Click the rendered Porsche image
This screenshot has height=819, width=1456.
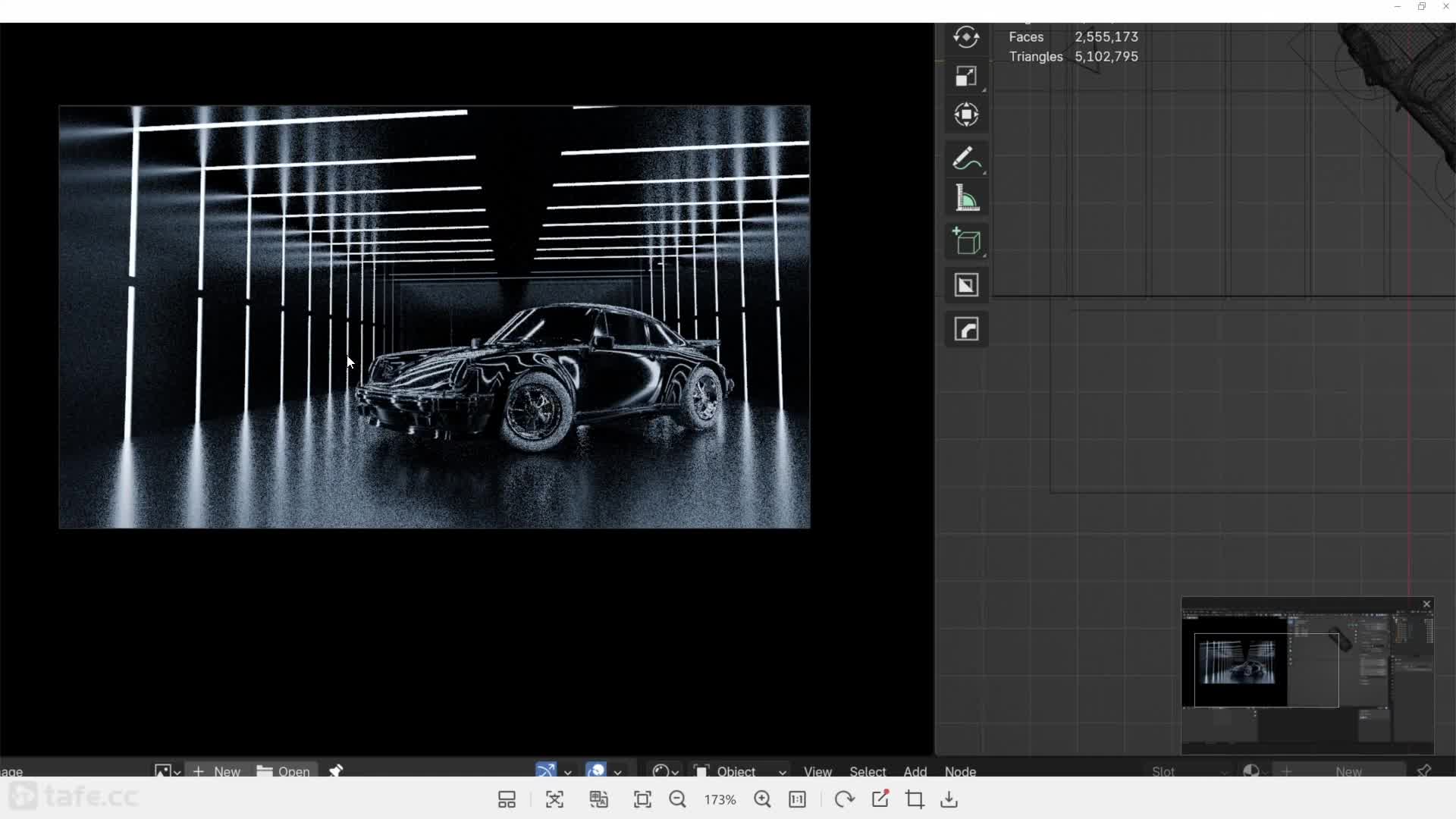[x=435, y=317]
